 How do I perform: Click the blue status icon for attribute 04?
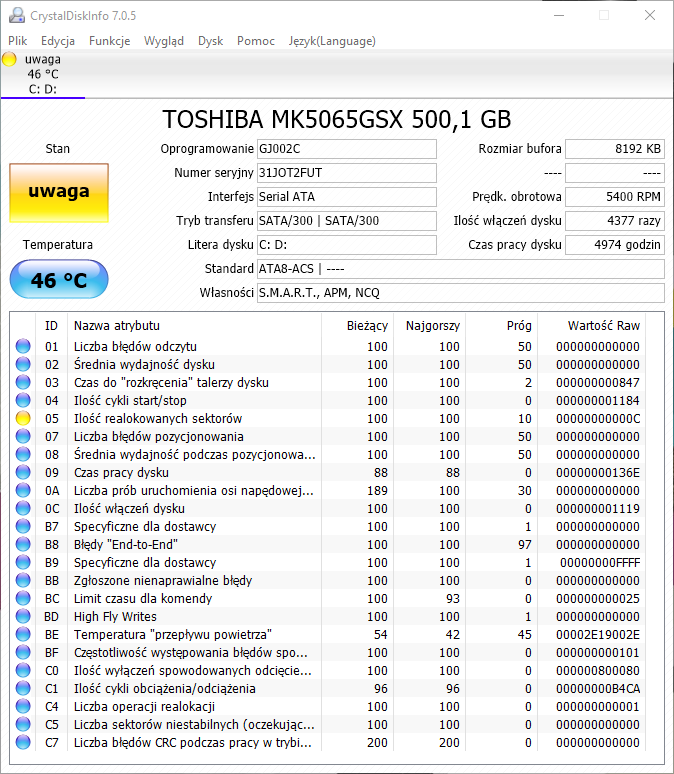point(23,400)
